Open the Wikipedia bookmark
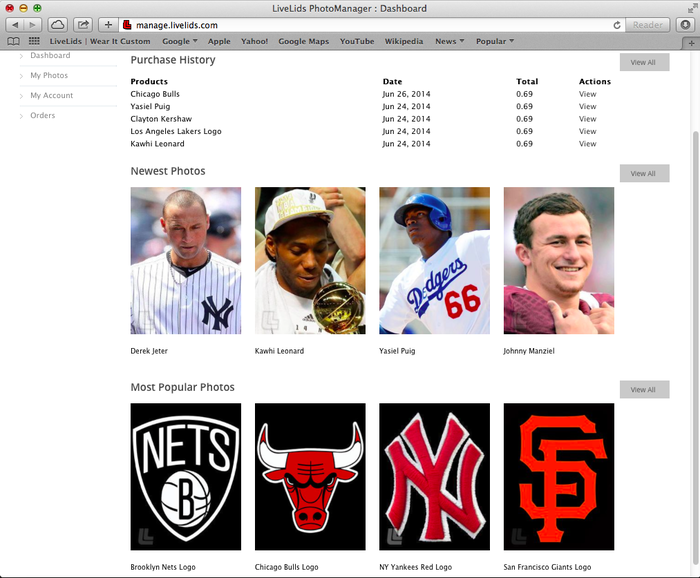 [404, 41]
